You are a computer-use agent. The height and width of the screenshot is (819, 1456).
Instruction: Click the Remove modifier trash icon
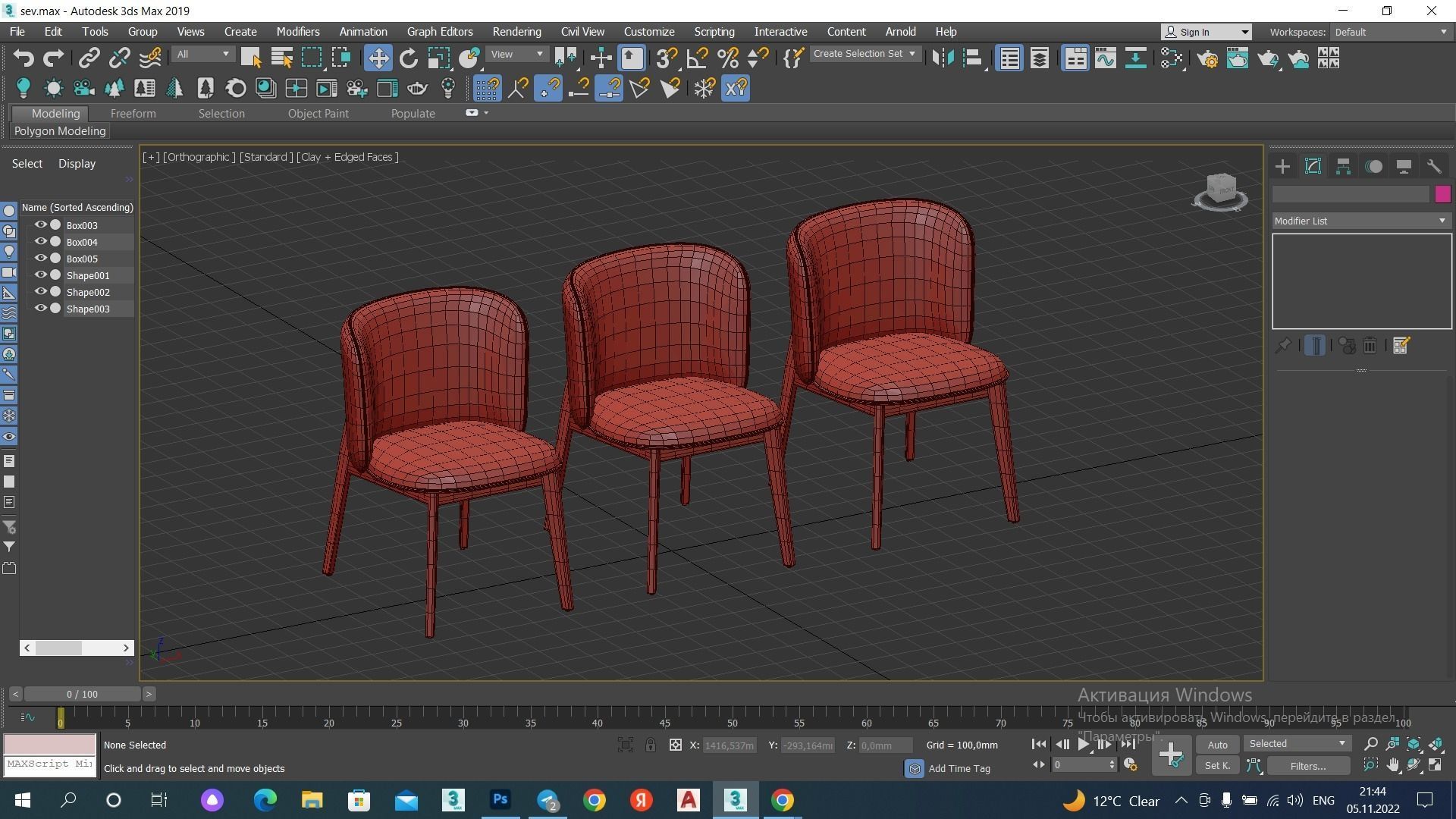1370,346
